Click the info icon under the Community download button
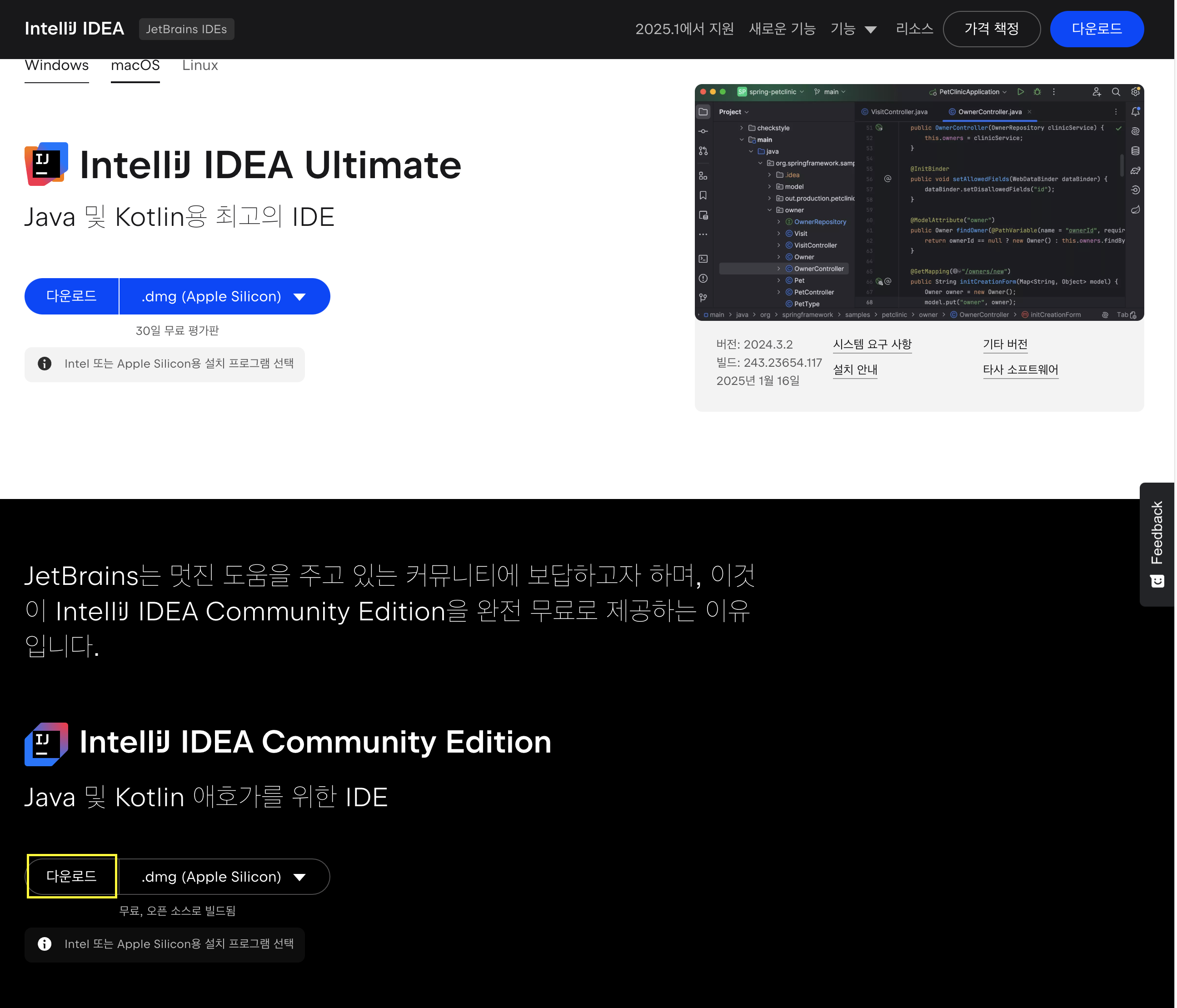 45,944
